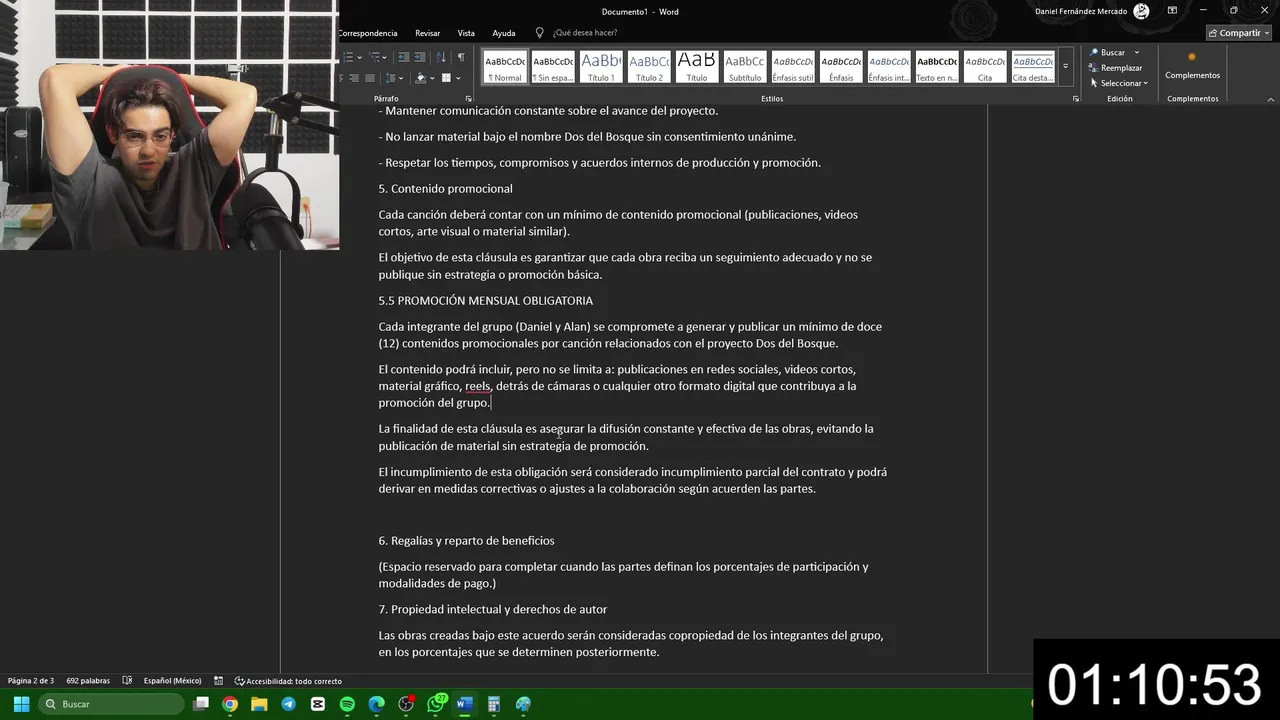The image size is (1280, 720).
Task: Open WhatsApp from the taskbar
Action: pos(436,704)
